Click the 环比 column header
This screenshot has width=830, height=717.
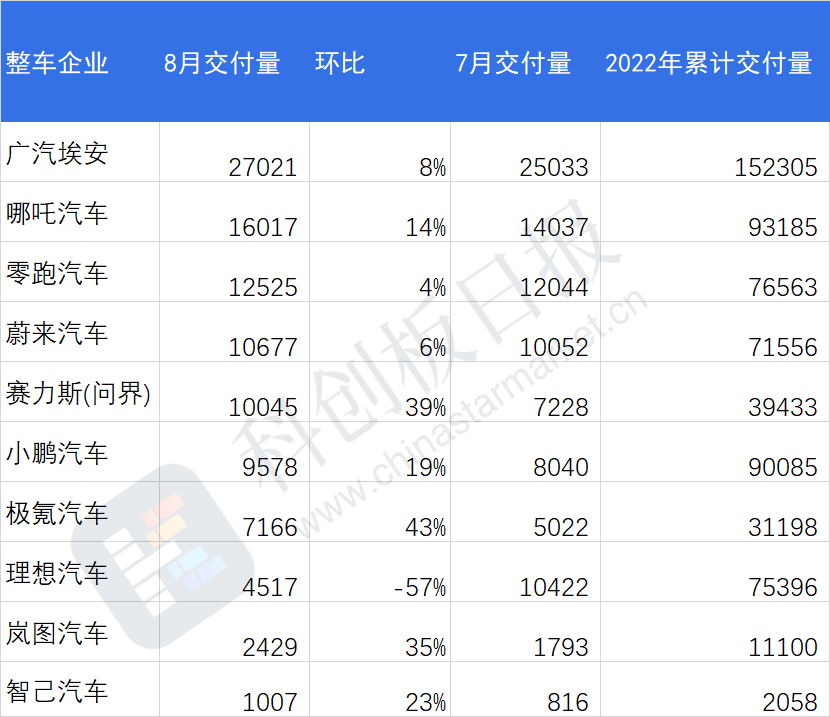coord(340,63)
